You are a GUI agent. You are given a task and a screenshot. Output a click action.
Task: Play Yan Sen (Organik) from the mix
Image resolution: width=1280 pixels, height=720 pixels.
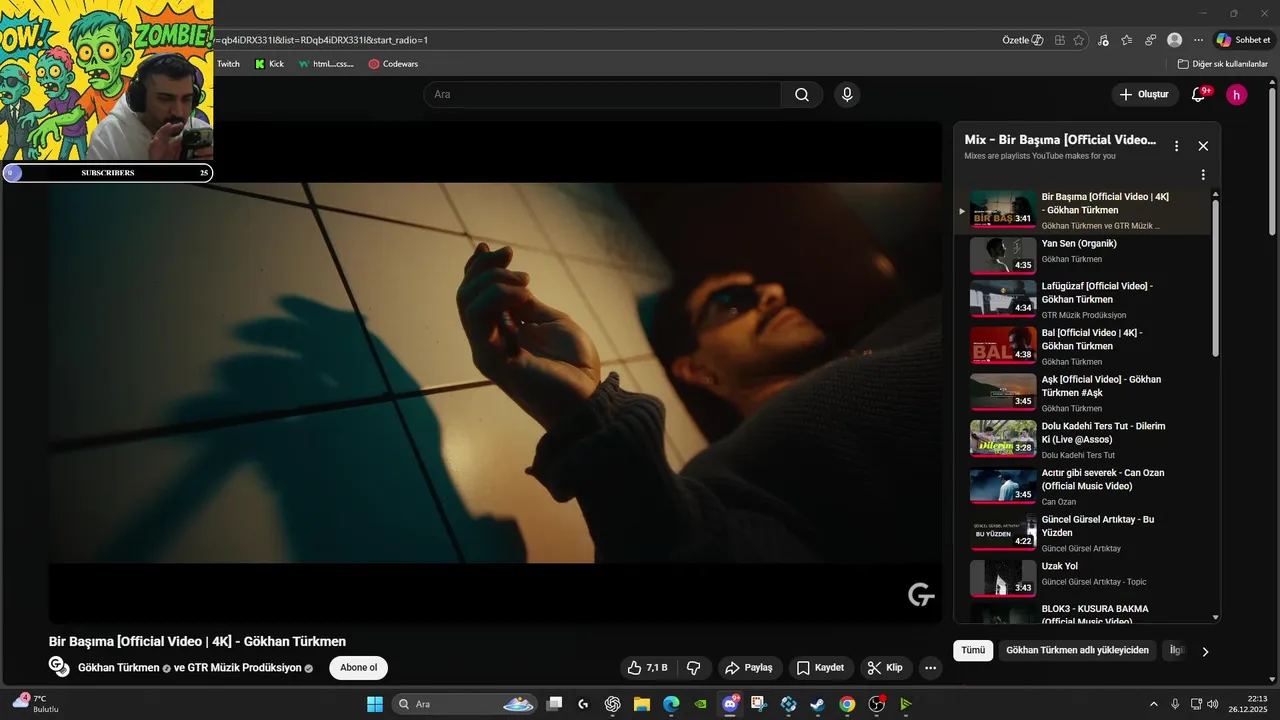tap(1085, 255)
